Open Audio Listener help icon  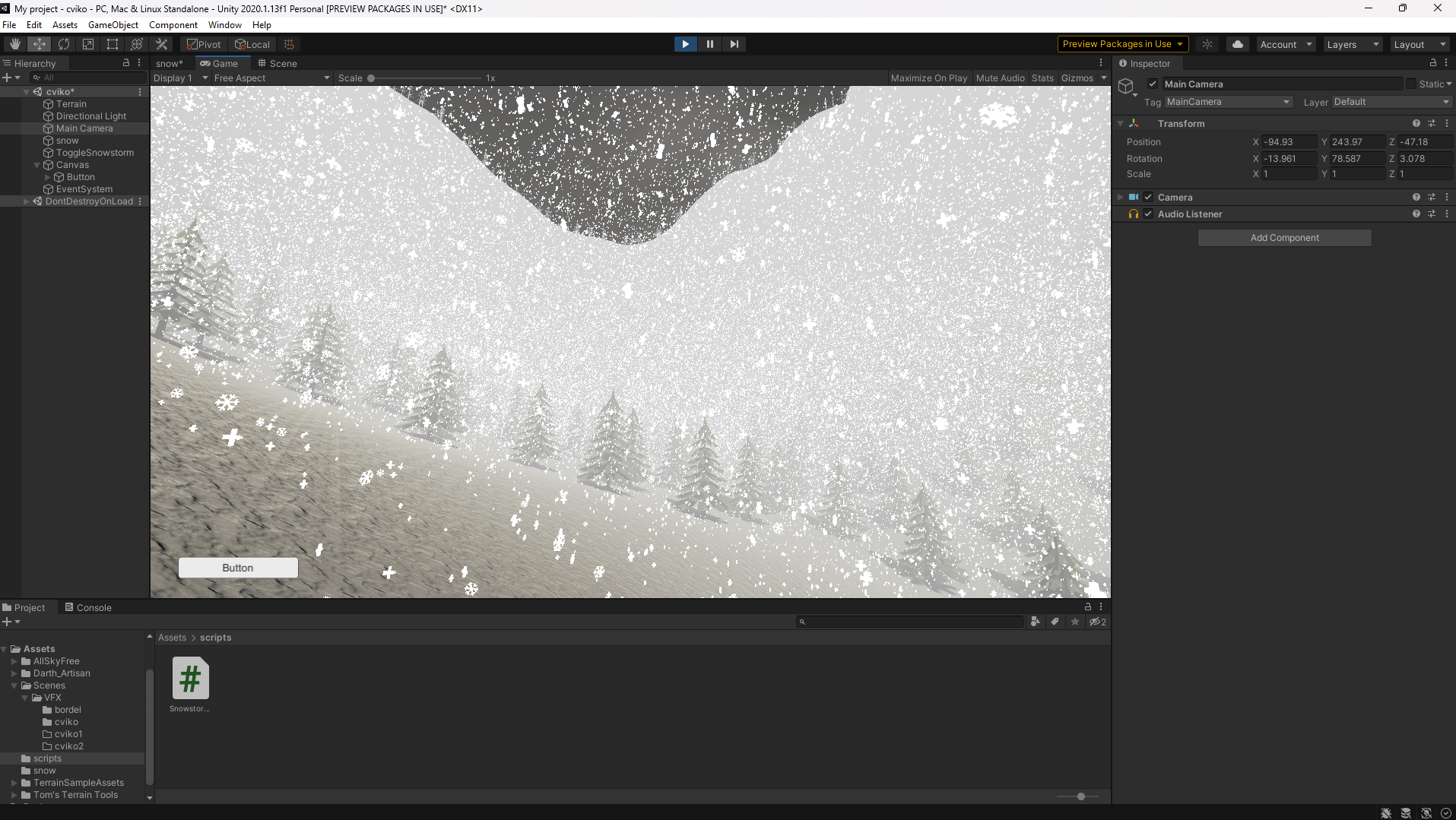pos(1416,214)
